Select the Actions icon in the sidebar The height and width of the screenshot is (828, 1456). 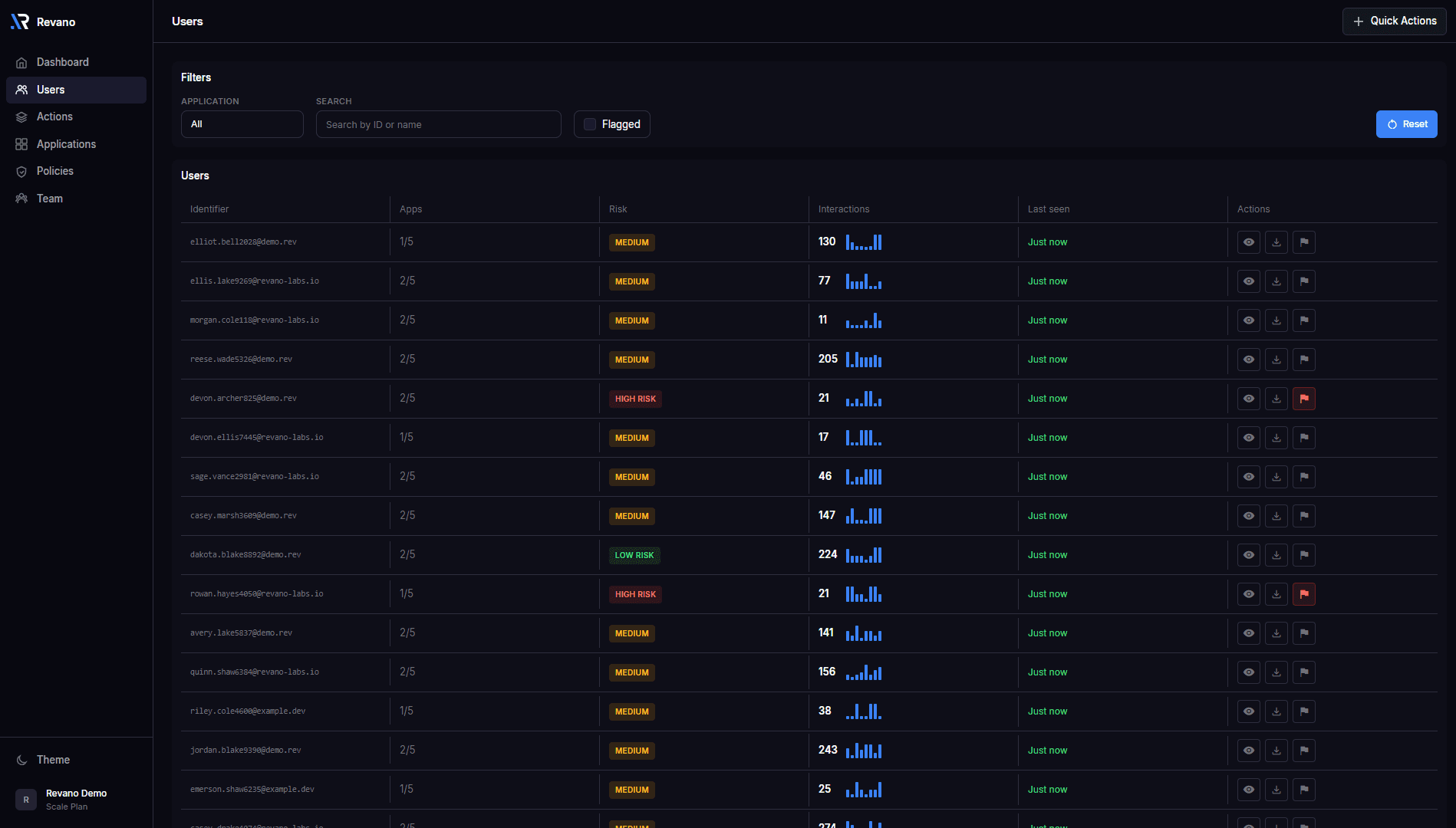[x=21, y=117]
